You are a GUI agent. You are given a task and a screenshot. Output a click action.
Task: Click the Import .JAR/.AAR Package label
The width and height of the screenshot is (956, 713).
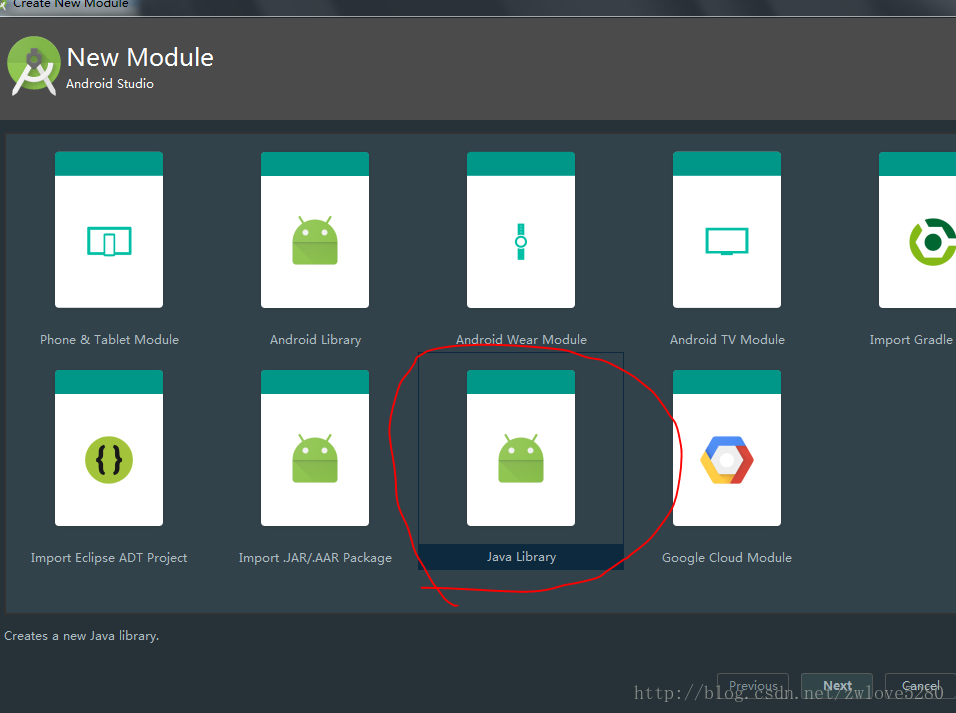click(x=315, y=558)
